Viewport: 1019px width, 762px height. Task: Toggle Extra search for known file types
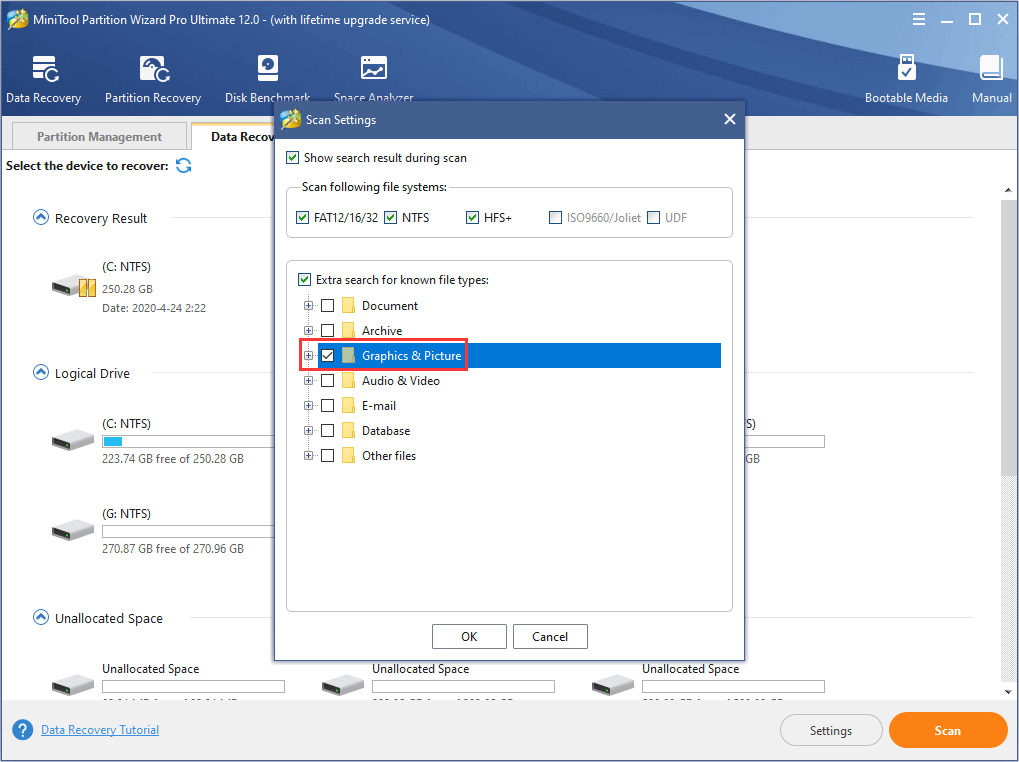(304, 280)
